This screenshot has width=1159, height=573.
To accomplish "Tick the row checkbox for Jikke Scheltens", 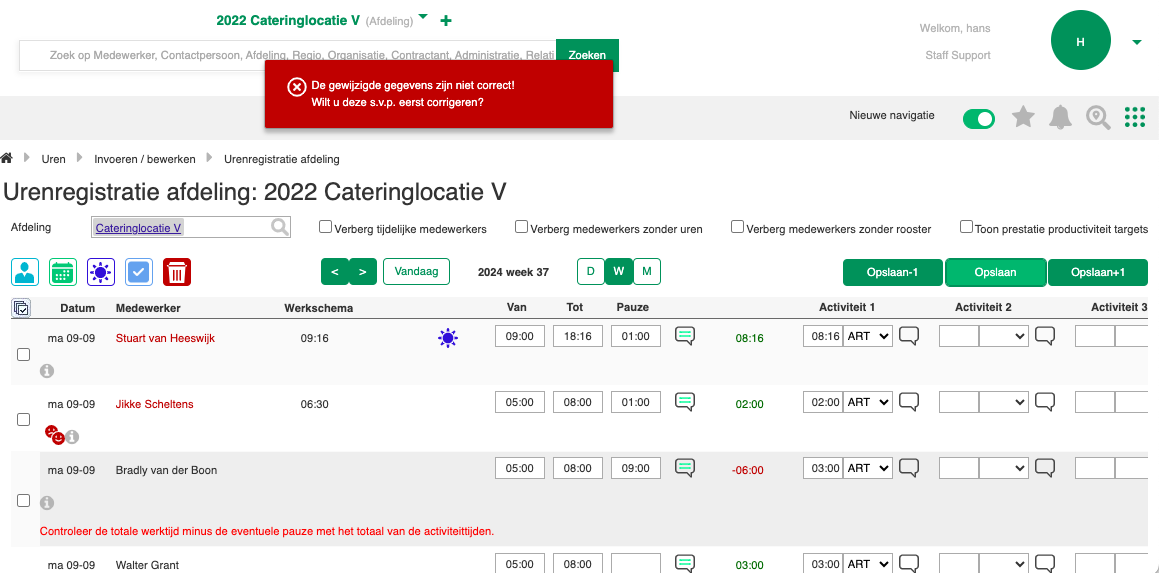I will coord(24,420).
